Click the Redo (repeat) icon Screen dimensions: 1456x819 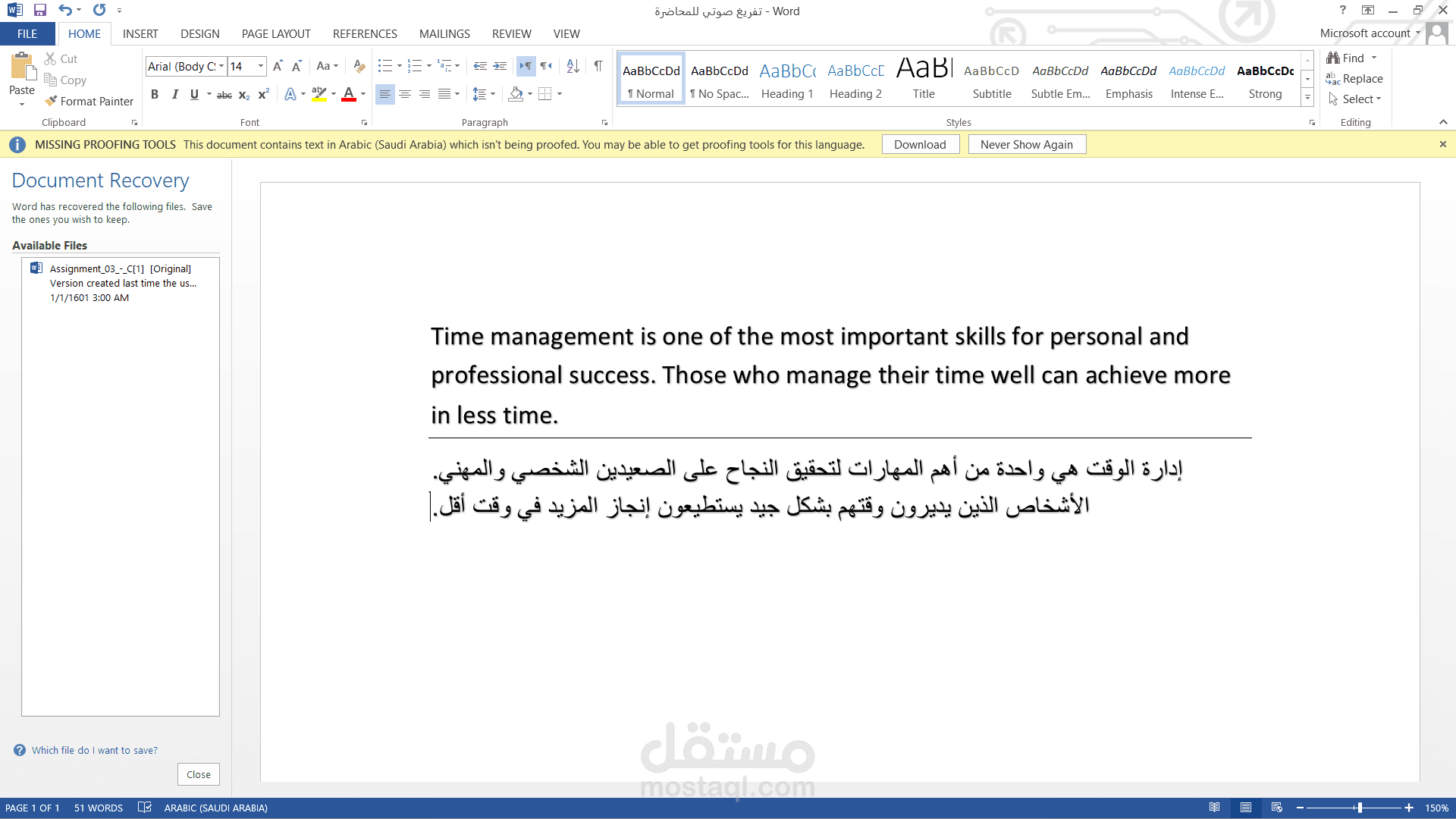coord(99,11)
